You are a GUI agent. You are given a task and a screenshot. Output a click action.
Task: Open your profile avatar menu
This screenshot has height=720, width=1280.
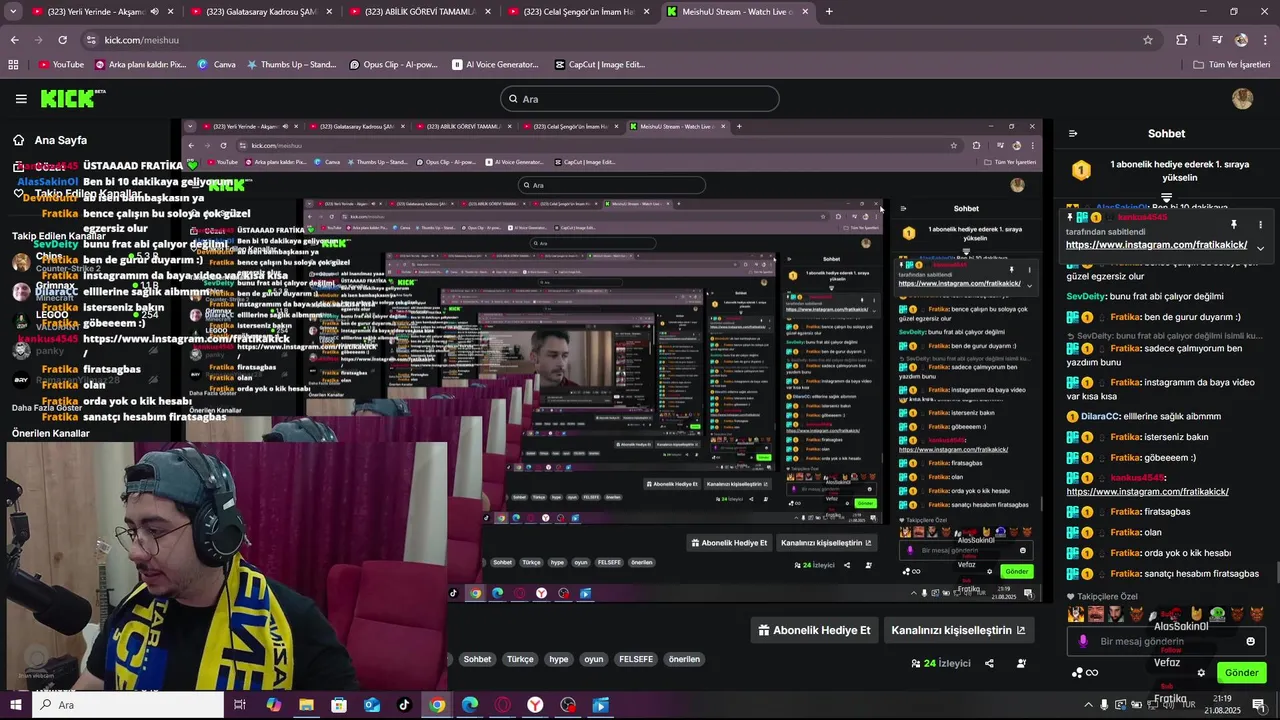1243,99
